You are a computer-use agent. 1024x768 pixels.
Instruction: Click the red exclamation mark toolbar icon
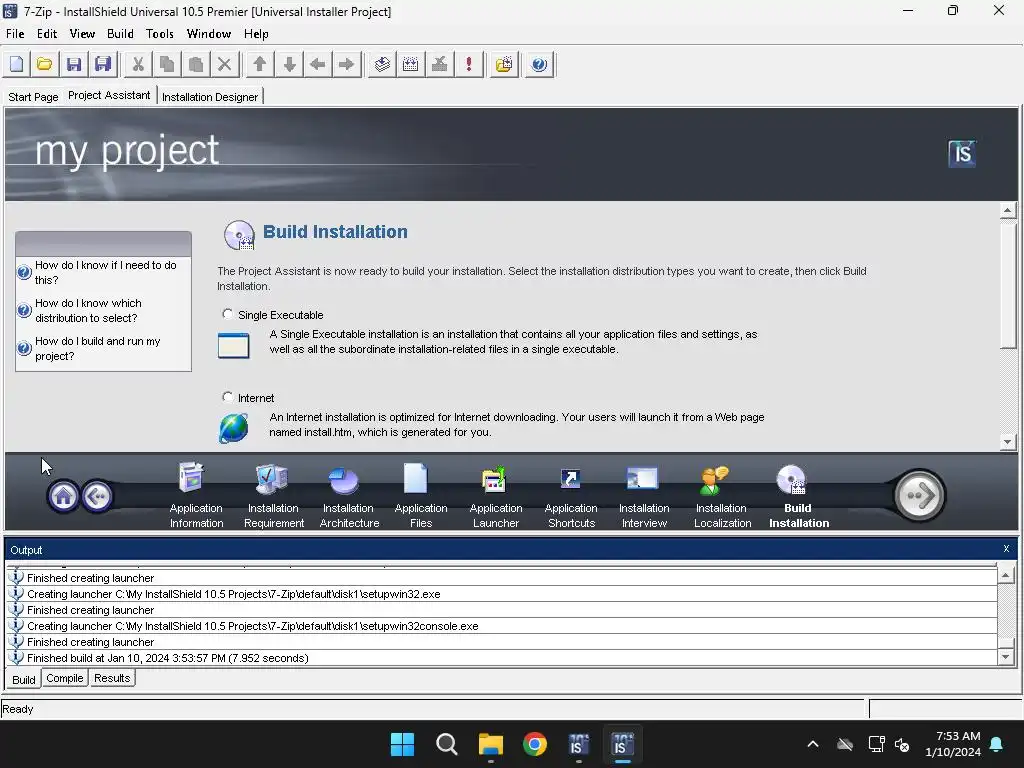[468, 64]
